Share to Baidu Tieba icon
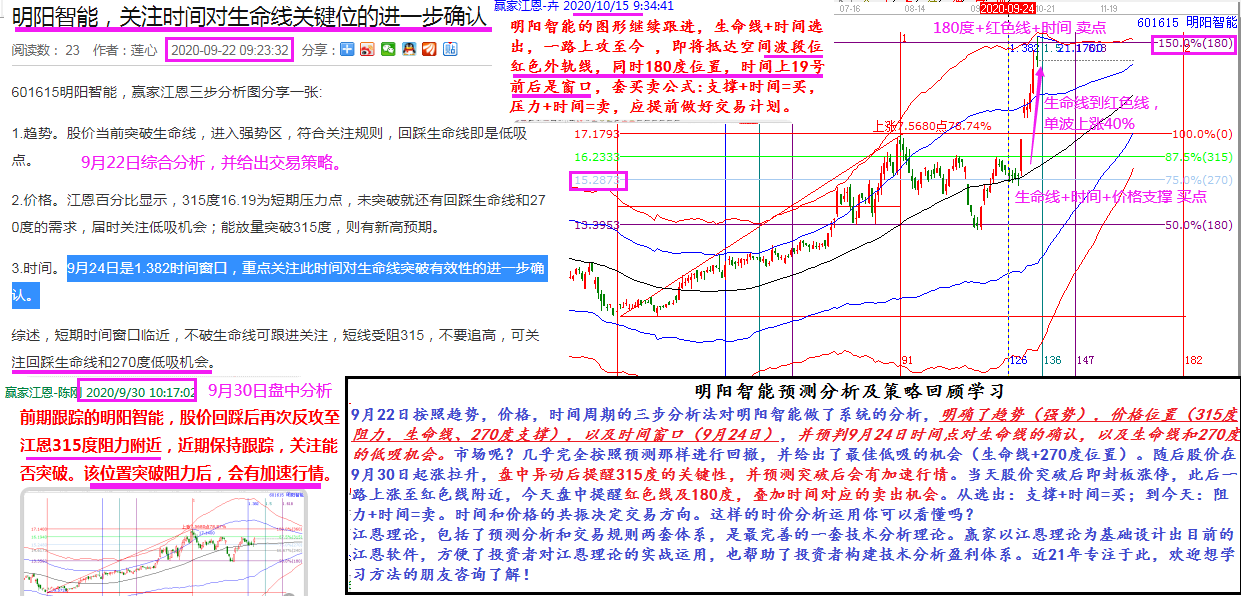The image size is (1241, 596). (449, 49)
